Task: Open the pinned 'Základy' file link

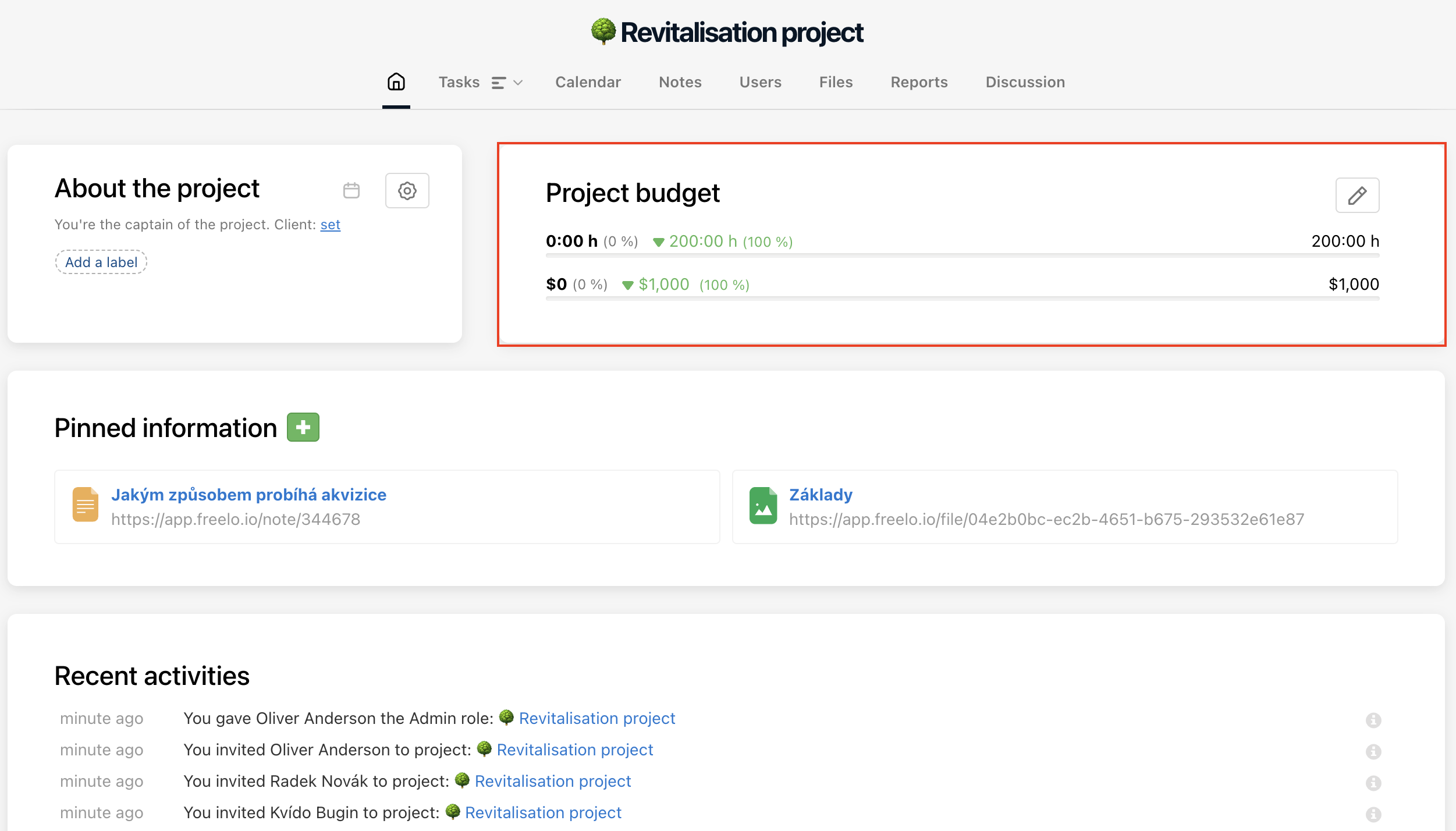Action: (821, 495)
